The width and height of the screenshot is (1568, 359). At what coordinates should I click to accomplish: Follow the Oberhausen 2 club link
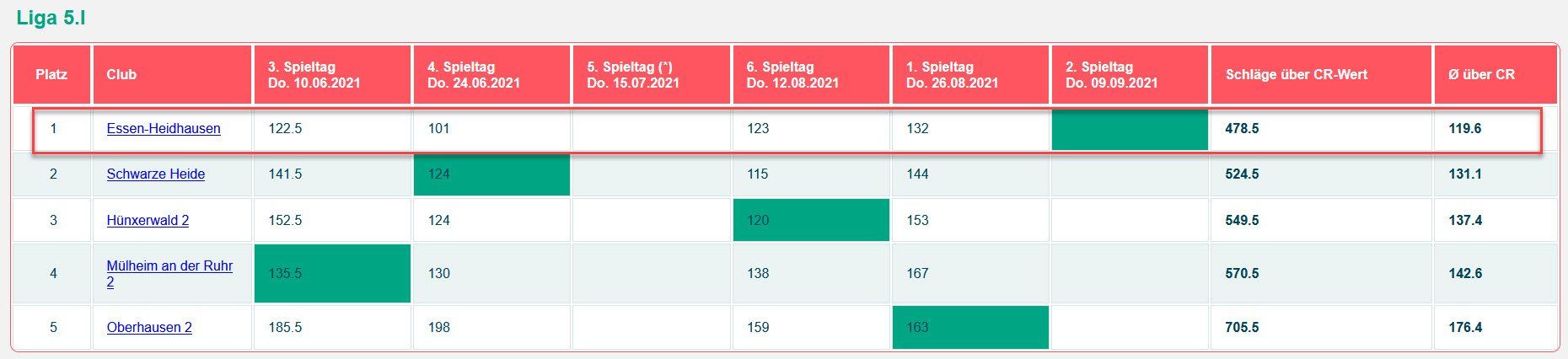(x=149, y=328)
